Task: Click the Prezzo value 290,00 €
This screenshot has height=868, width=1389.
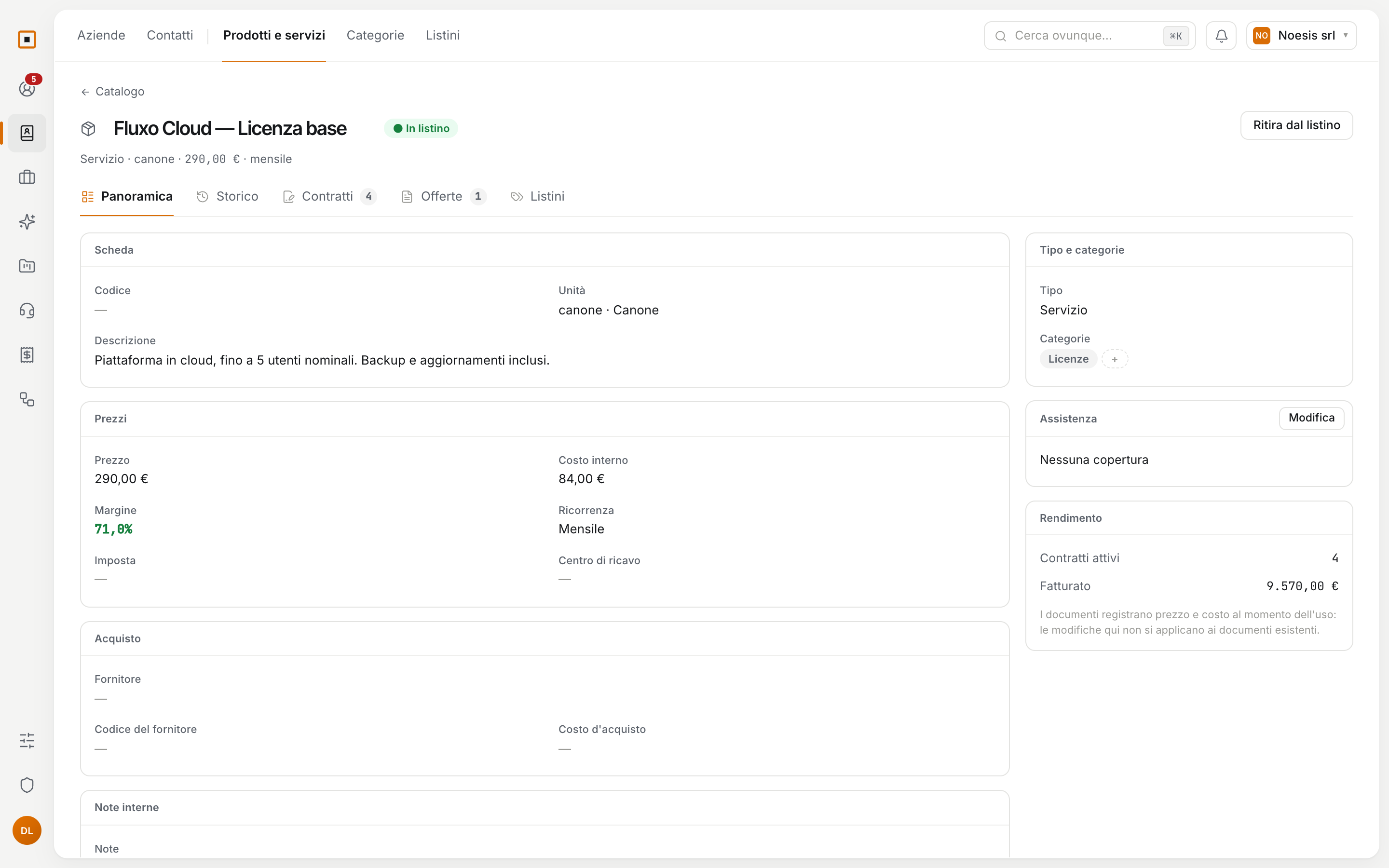Action: [121, 479]
